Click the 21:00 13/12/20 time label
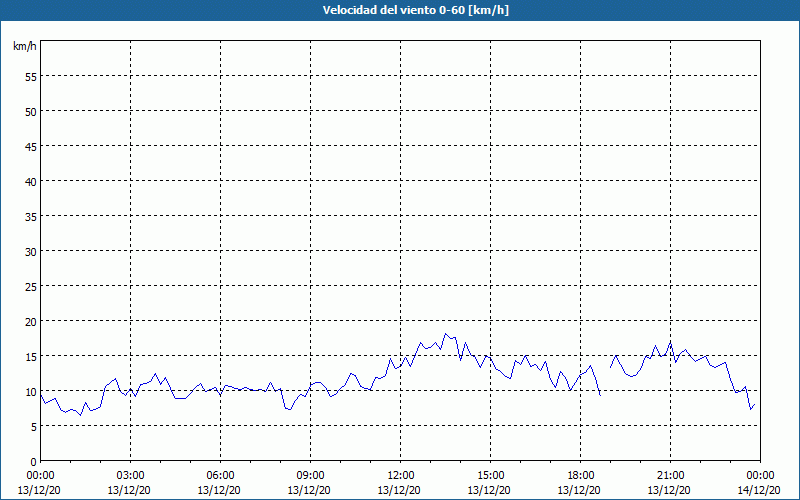The width and height of the screenshot is (800, 500). [670, 483]
